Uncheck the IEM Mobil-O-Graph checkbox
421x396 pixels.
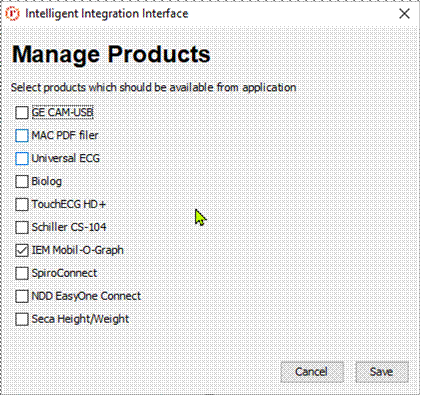pos(22,251)
